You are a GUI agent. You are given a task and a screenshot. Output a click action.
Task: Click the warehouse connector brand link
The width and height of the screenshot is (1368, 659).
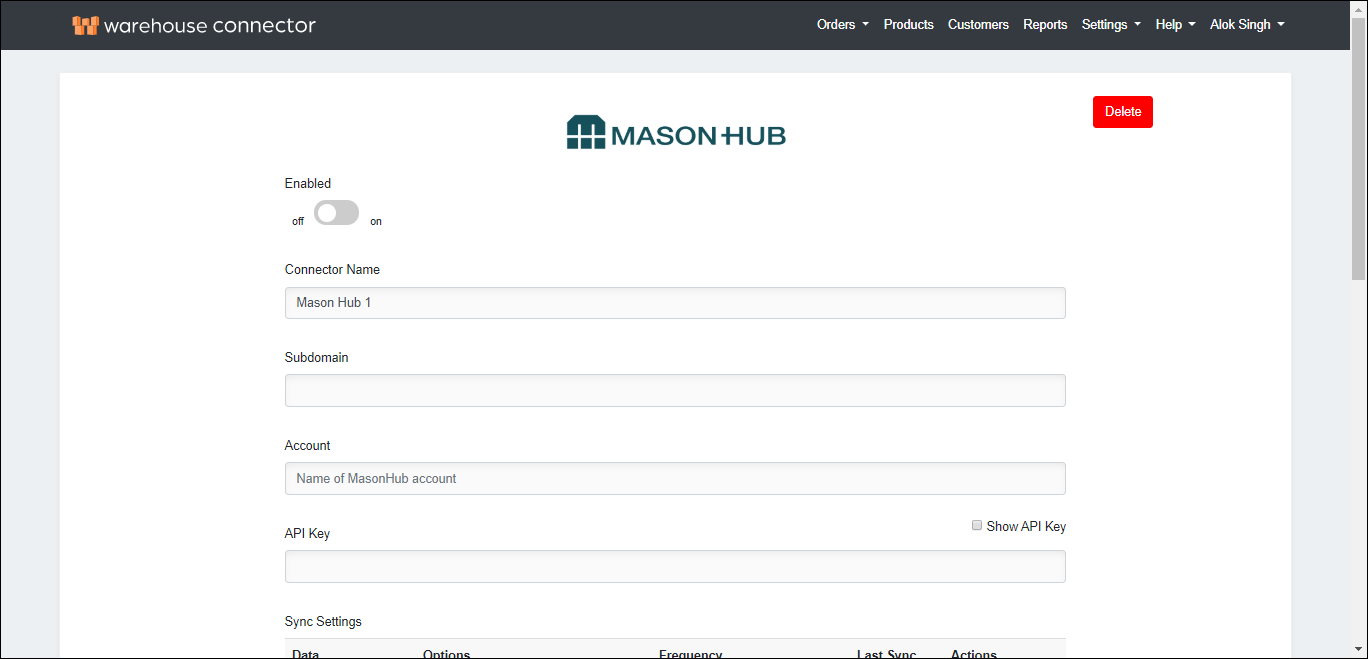click(194, 25)
